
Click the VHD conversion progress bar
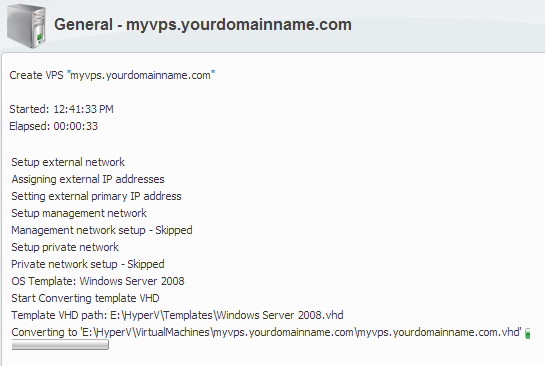60,345
